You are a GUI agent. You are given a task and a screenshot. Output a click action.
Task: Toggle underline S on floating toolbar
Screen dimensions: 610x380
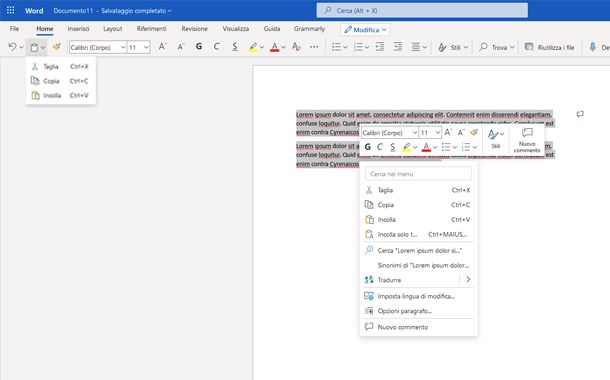tap(393, 147)
